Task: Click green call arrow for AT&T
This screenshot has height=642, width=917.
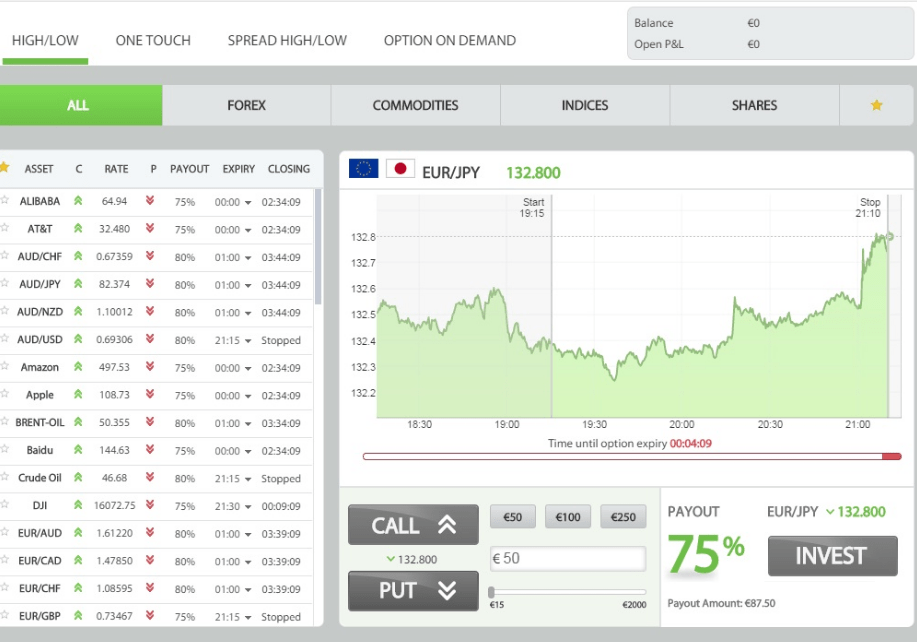Action: (78, 229)
